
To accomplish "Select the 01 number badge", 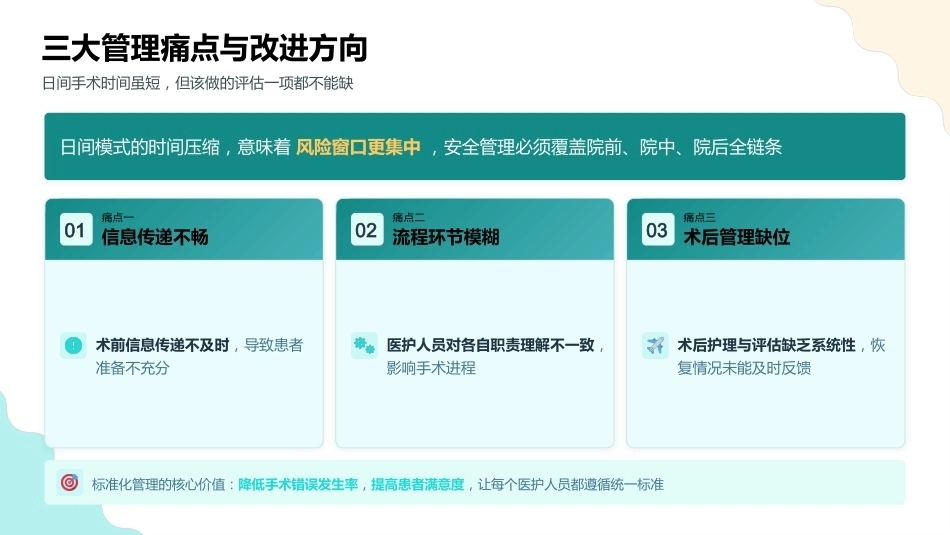I will tap(76, 230).
